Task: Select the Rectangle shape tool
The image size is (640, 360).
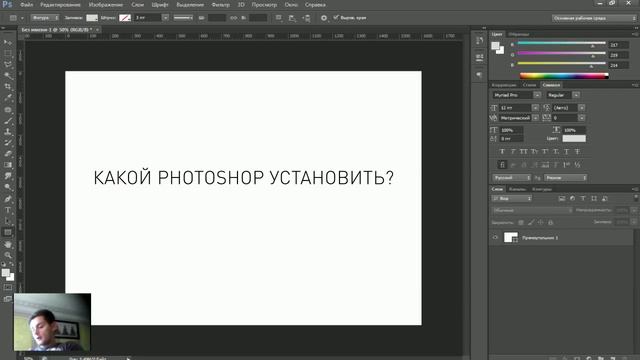Action: click(8, 233)
